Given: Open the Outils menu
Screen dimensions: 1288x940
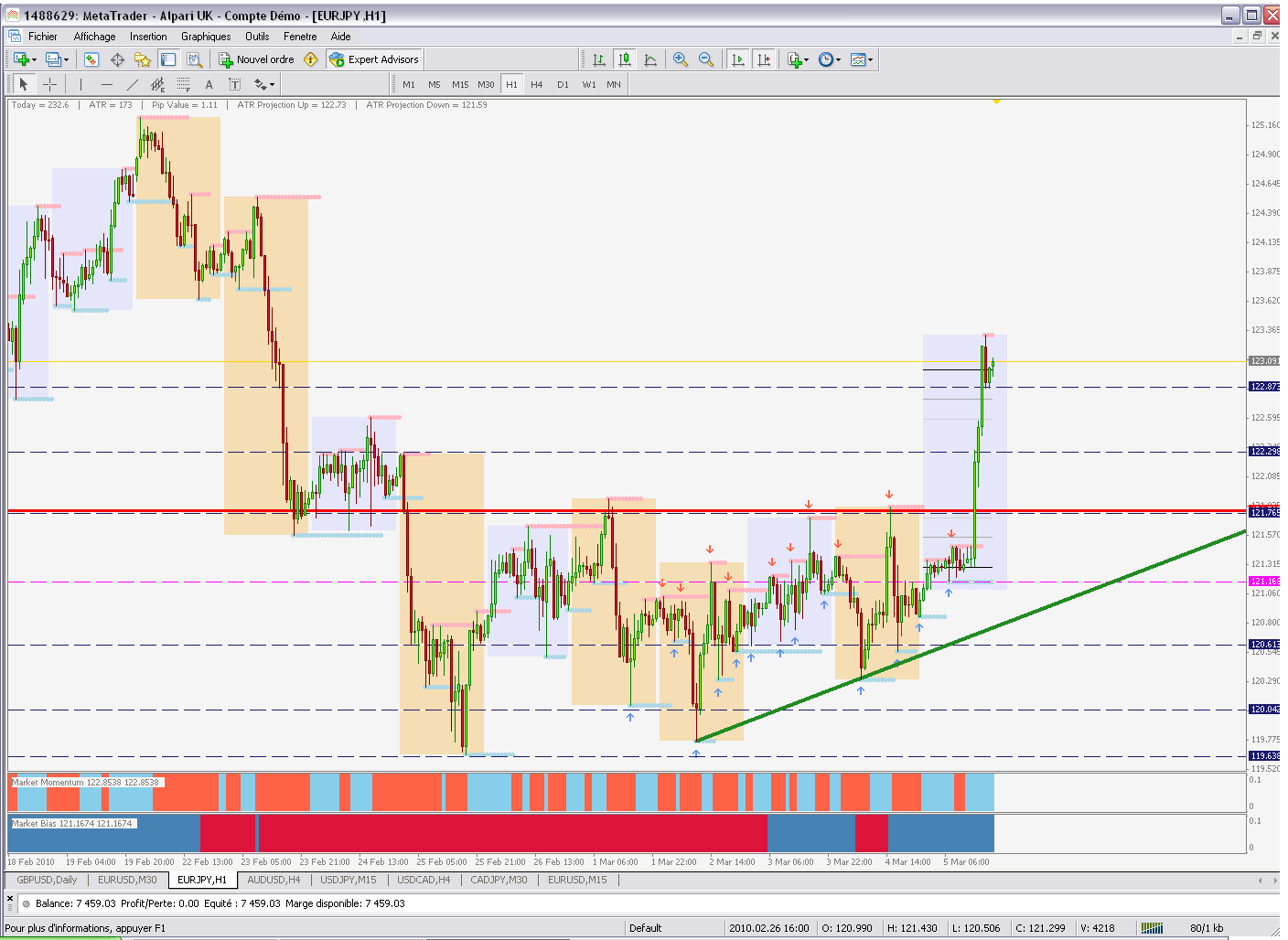Looking at the screenshot, I should tap(257, 37).
